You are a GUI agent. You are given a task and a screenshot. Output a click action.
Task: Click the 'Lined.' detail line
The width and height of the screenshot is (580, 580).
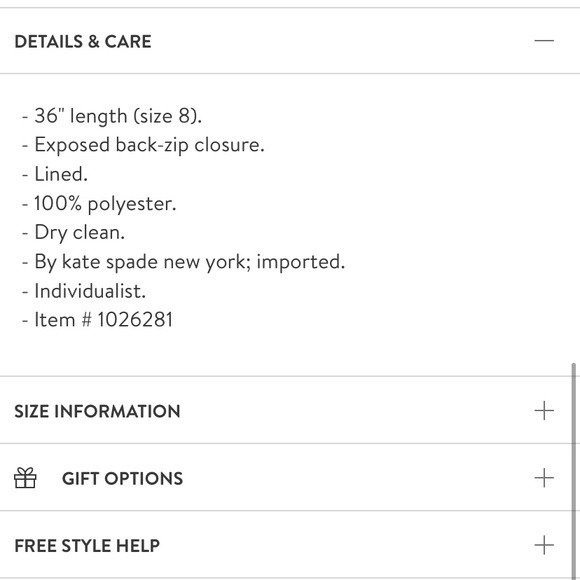pos(61,174)
